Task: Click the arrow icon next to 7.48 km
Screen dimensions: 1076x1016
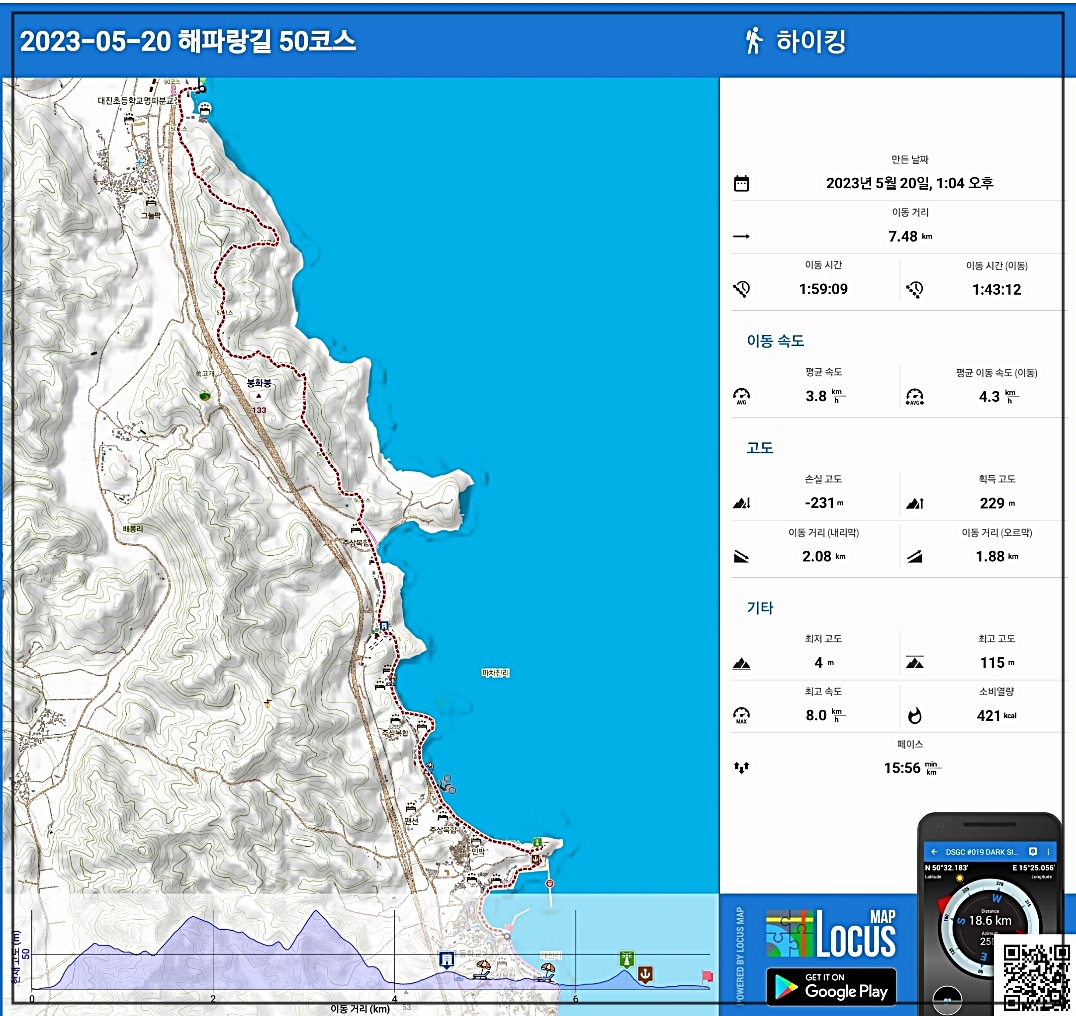Action: pos(741,237)
